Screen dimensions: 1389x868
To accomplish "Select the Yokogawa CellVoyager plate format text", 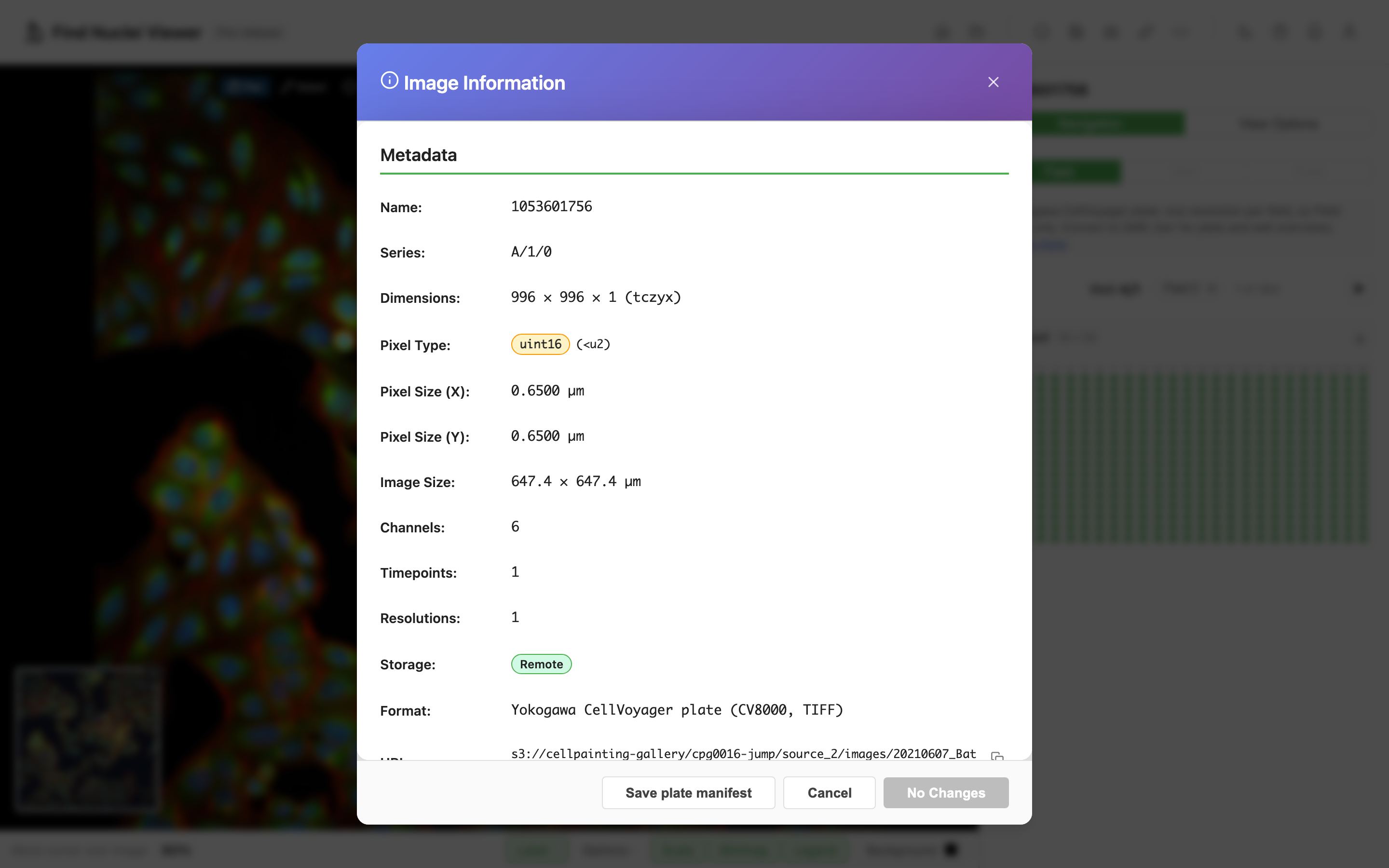I will point(677,710).
